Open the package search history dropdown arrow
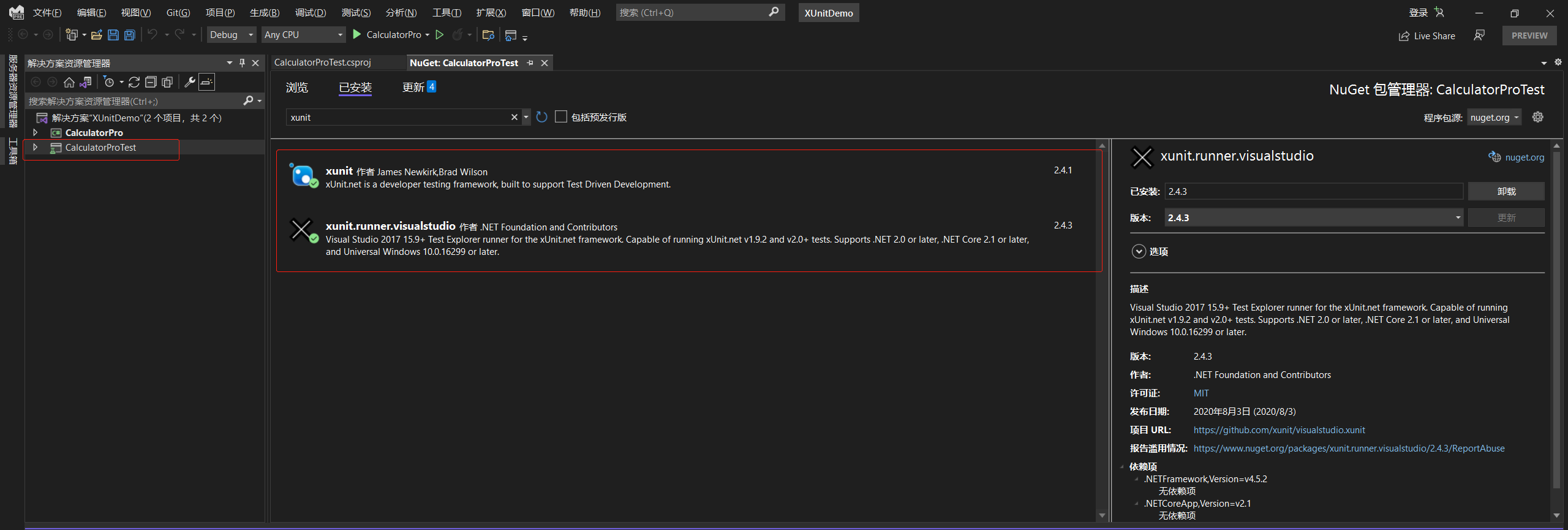The height and width of the screenshot is (530, 1568). tap(526, 117)
